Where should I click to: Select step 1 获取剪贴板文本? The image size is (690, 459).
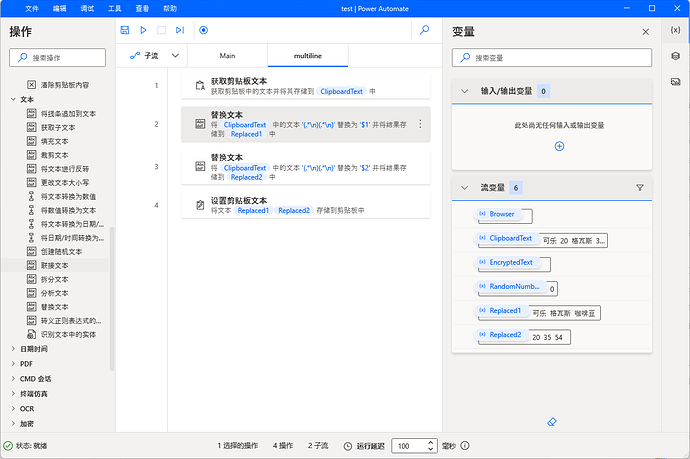point(305,86)
